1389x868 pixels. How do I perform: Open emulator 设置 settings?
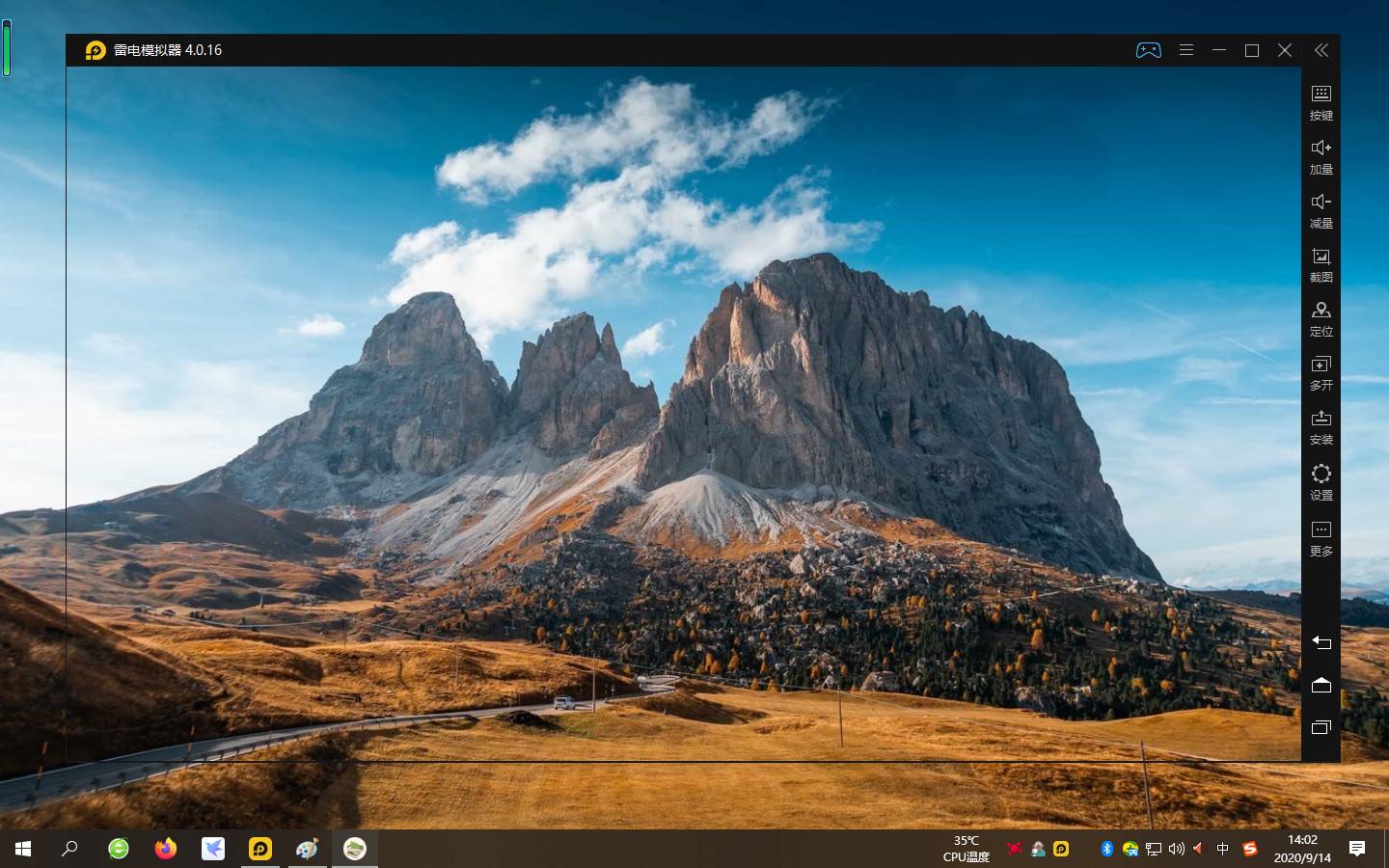(1321, 482)
